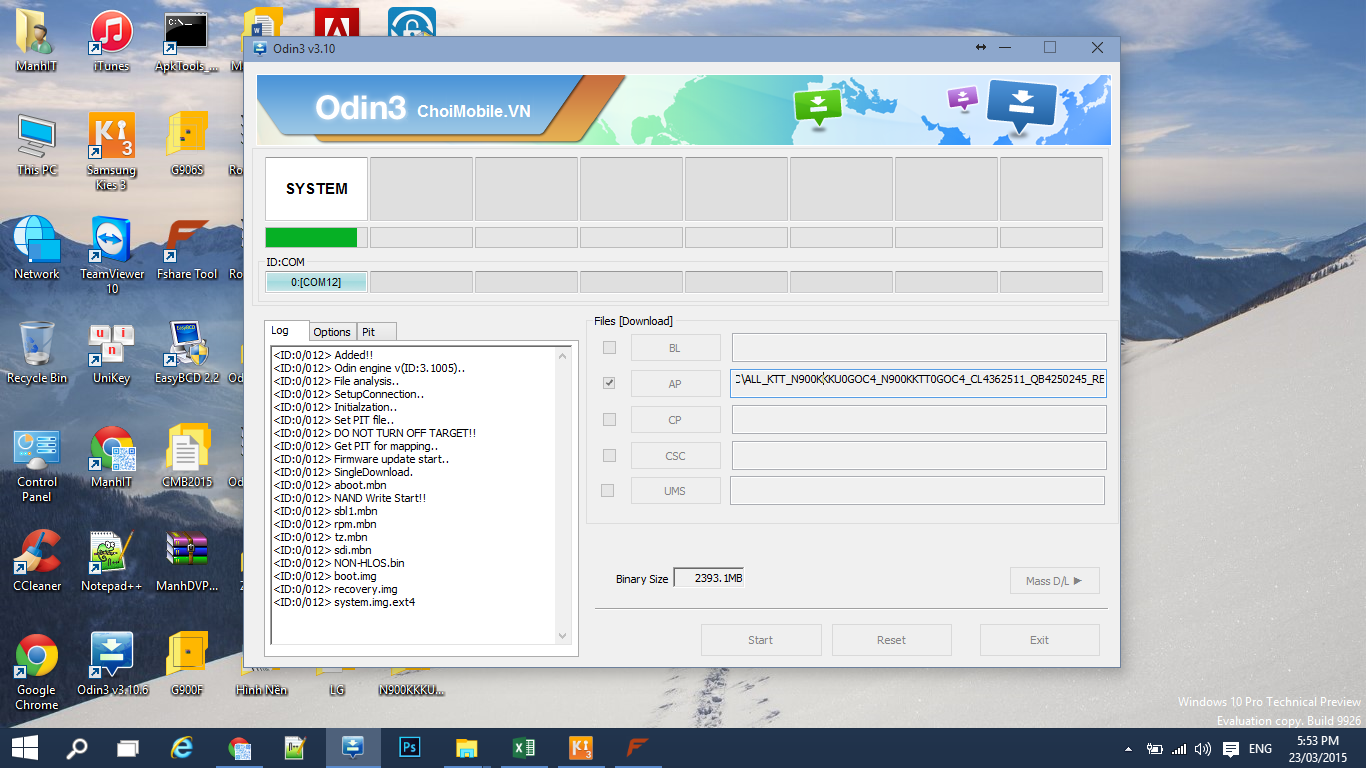
Task: Open the notifications action center icon
Action: pyautogui.click(x=1231, y=748)
